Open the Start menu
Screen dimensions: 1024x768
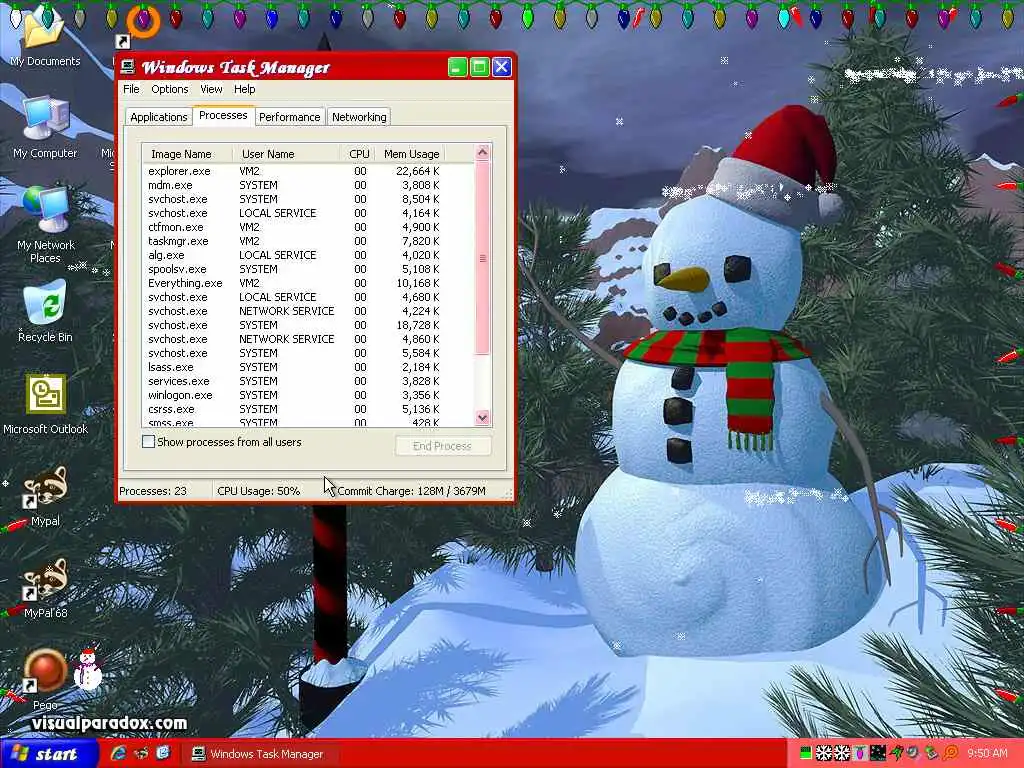[49, 754]
